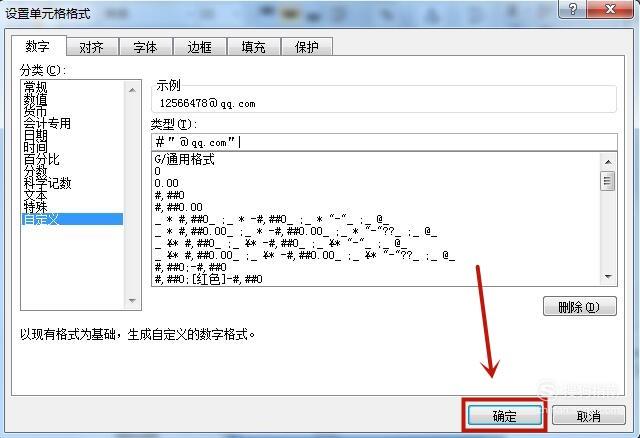Select 科学记数 category
Image resolution: width=640 pixels, height=438 pixels.
(x=72, y=183)
